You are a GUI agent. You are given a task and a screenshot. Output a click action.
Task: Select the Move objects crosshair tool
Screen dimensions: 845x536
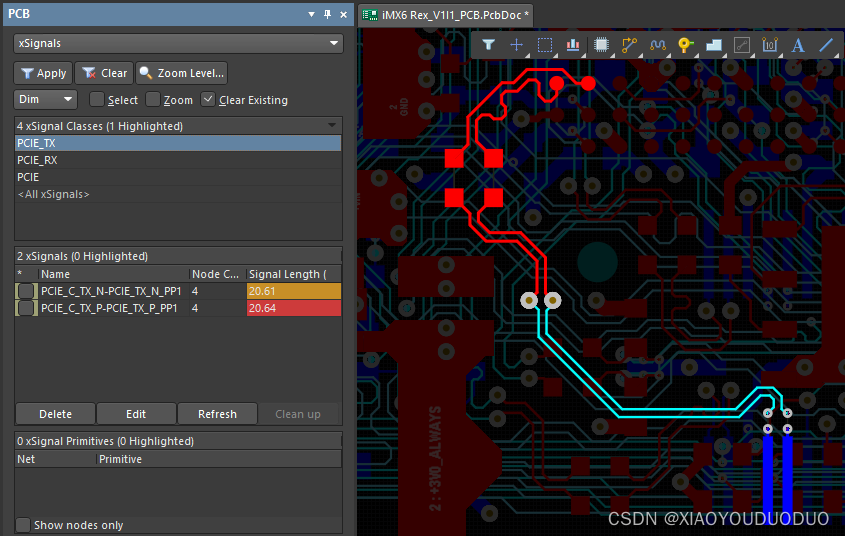516,45
